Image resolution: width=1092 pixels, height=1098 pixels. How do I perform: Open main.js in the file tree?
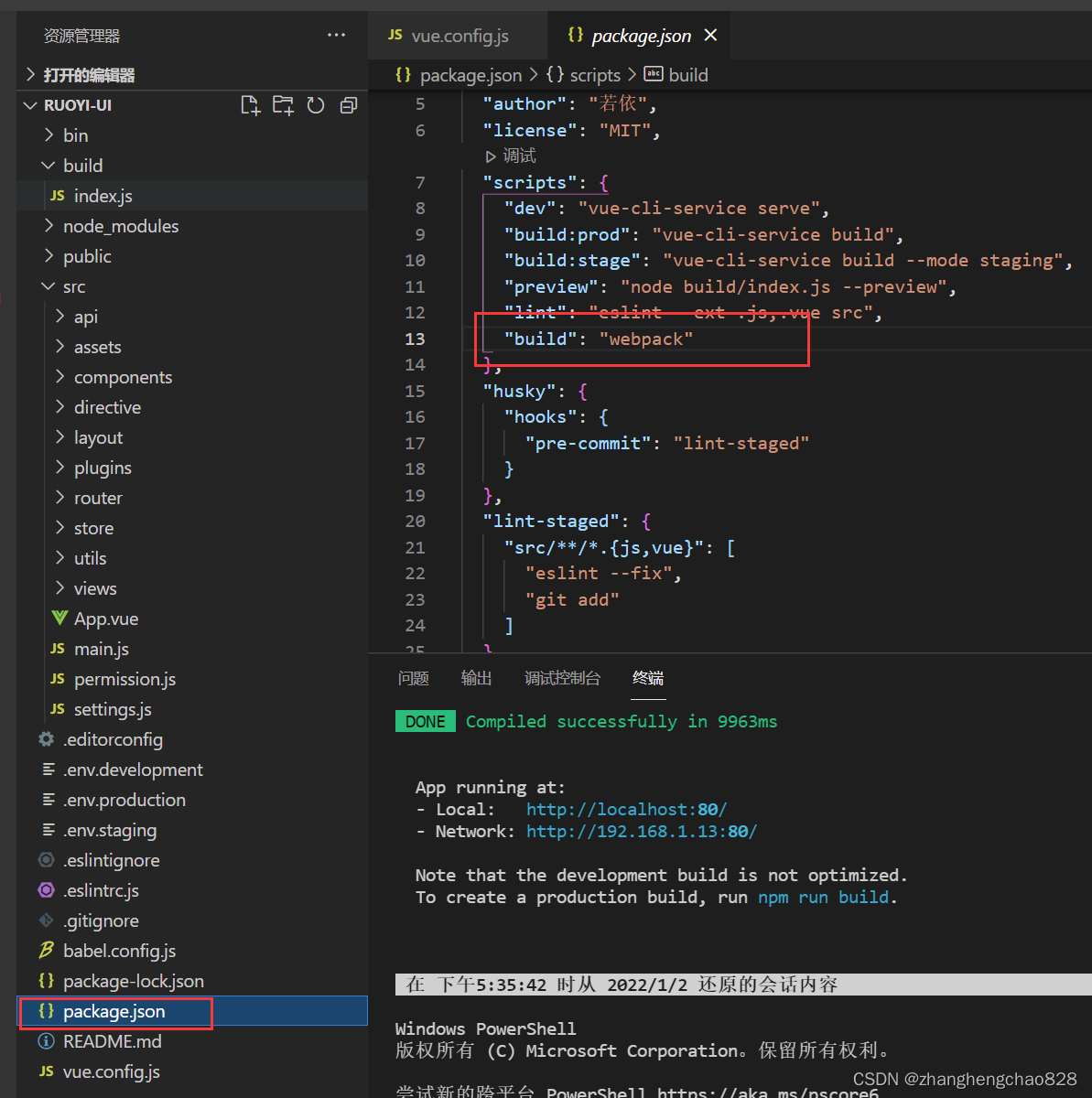click(192, 649)
